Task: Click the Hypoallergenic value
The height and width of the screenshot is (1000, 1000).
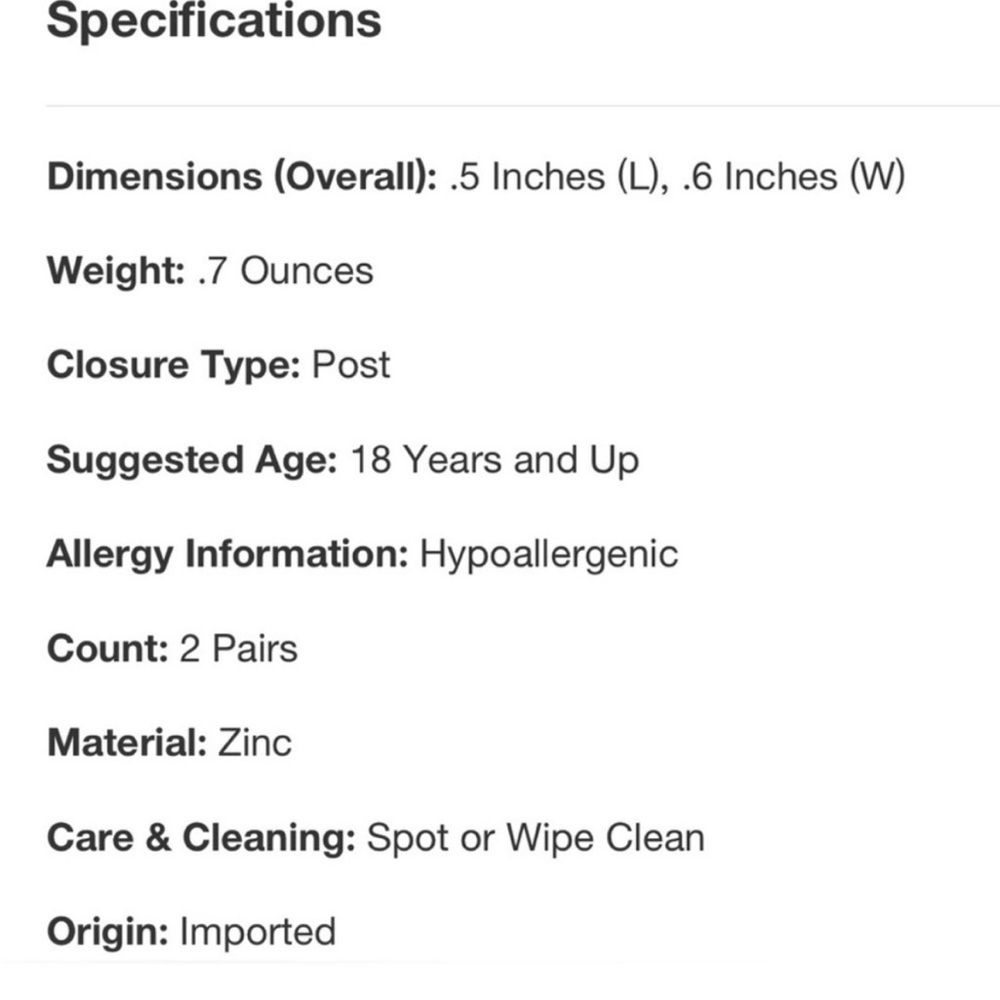Action: pos(549,555)
